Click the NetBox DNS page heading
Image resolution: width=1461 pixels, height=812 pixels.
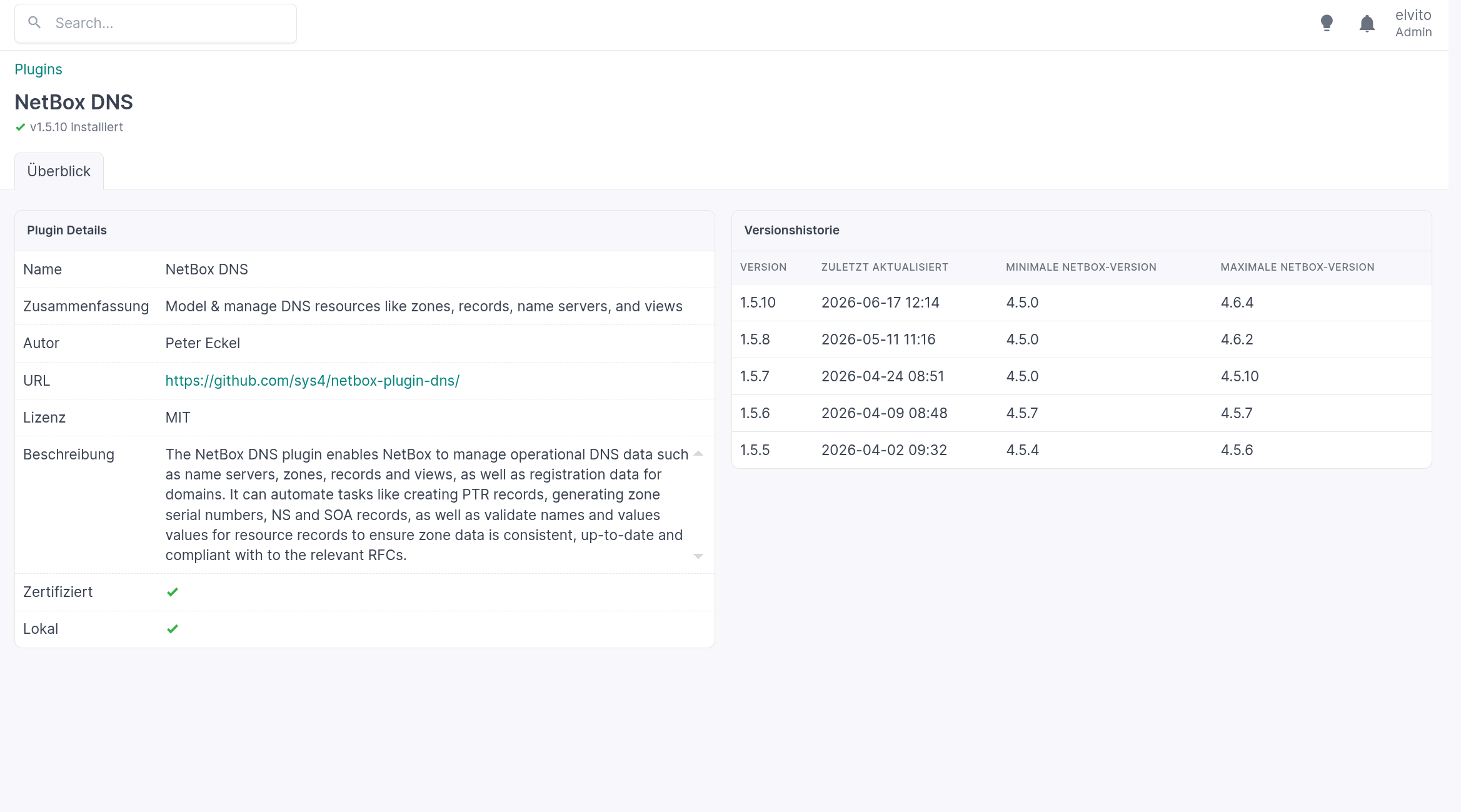click(x=74, y=102)
